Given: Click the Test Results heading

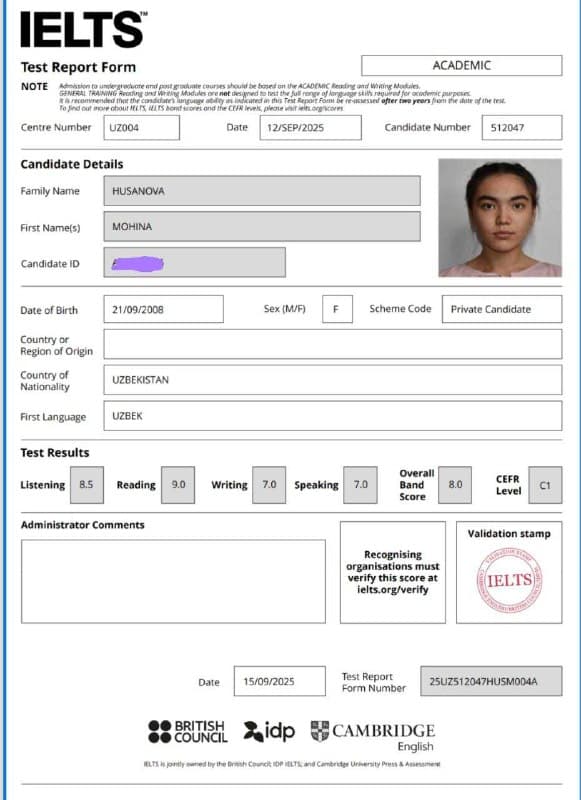Looking at the screenshot, I should (x=55, y=453).
